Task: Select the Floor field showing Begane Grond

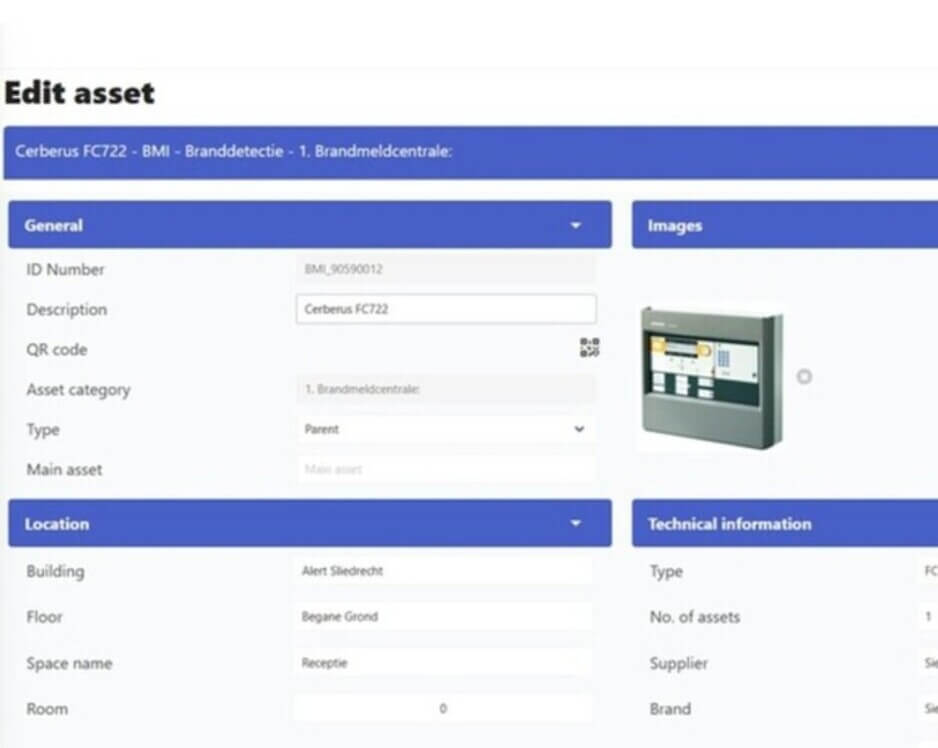Action: coord(445,617)
